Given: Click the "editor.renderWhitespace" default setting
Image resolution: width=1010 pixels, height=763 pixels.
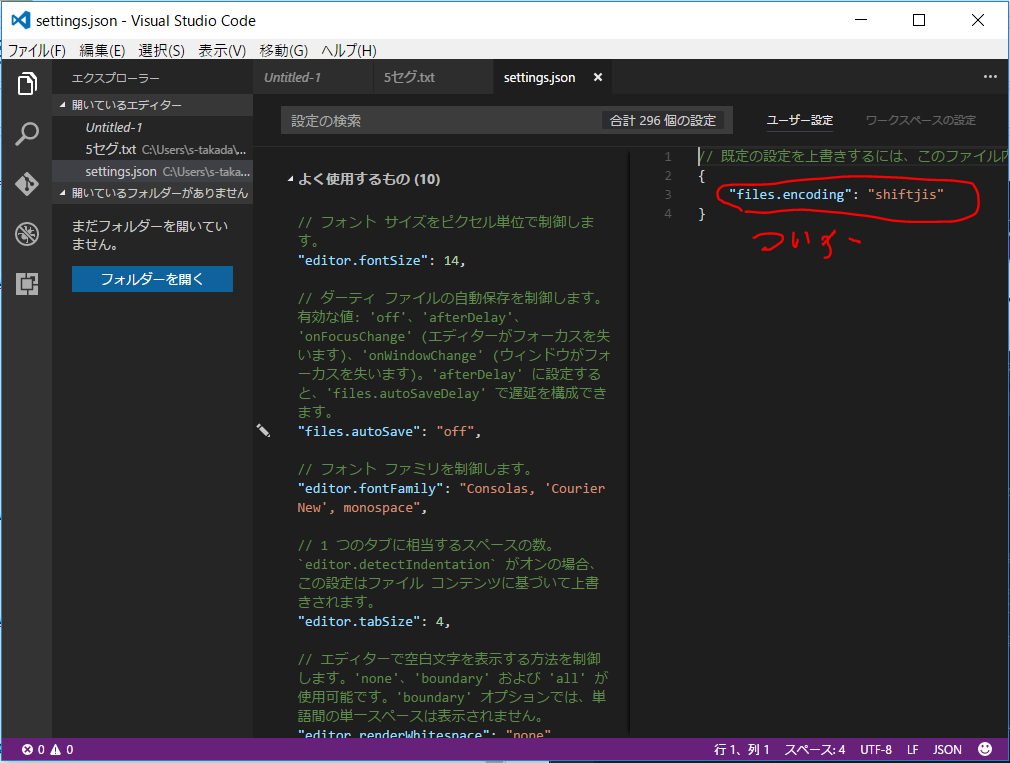Looking at the screenshot, I should point(424,734).
